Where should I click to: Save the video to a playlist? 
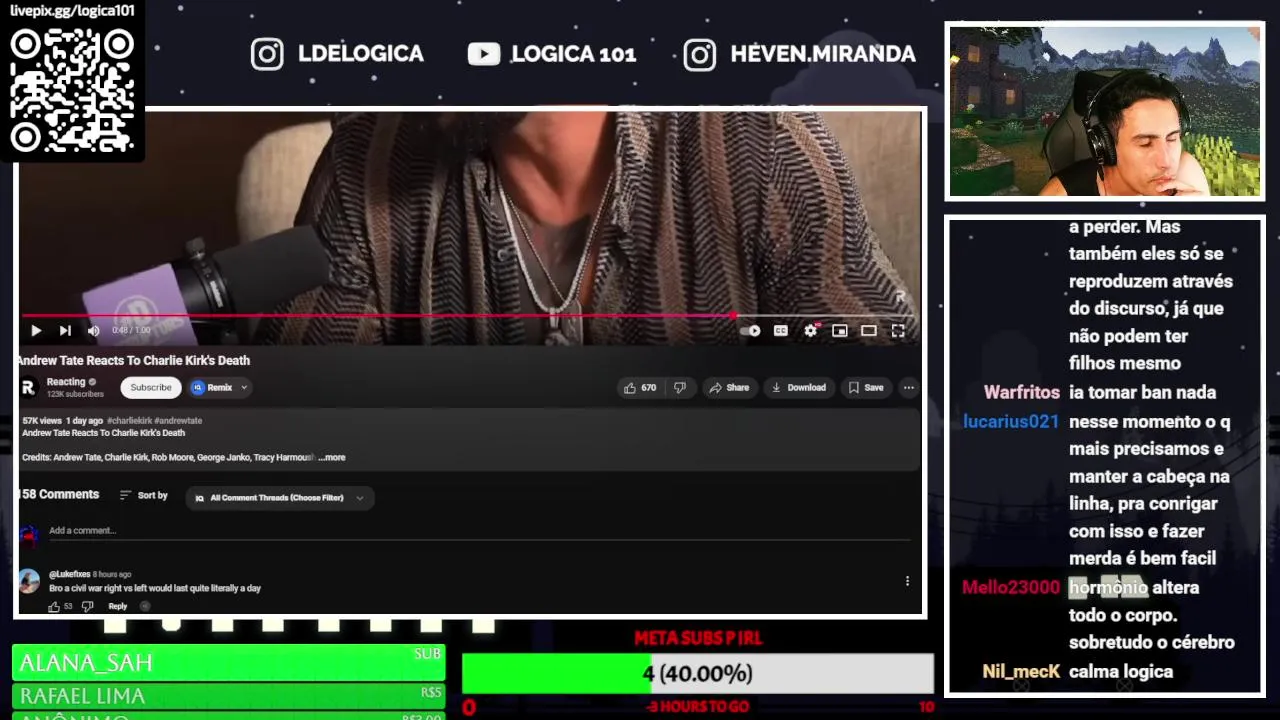pyautogui.click(x=866, y=388)
